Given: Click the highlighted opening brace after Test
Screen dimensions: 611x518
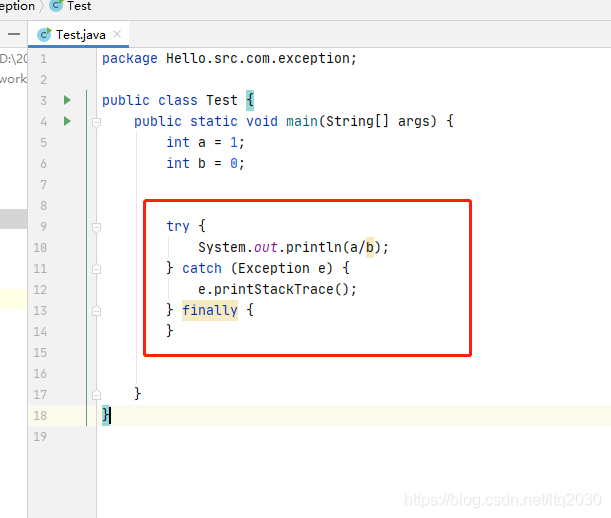Looking at the screenshot, I should [x=250, y=101].
